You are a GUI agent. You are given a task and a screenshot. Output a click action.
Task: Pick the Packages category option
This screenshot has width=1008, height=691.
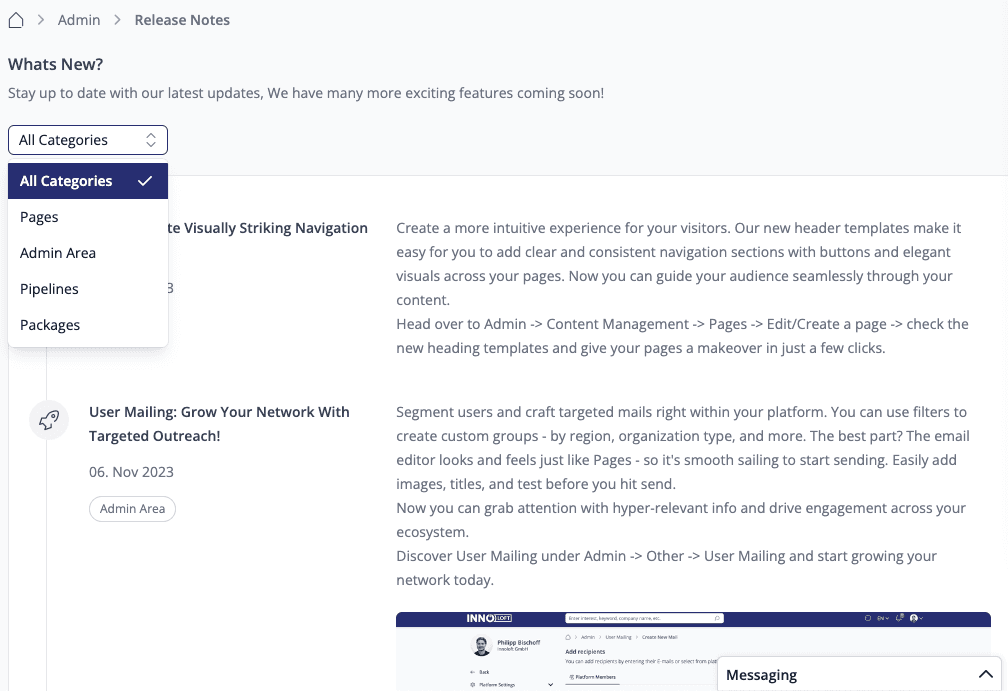tap(50, 325)
